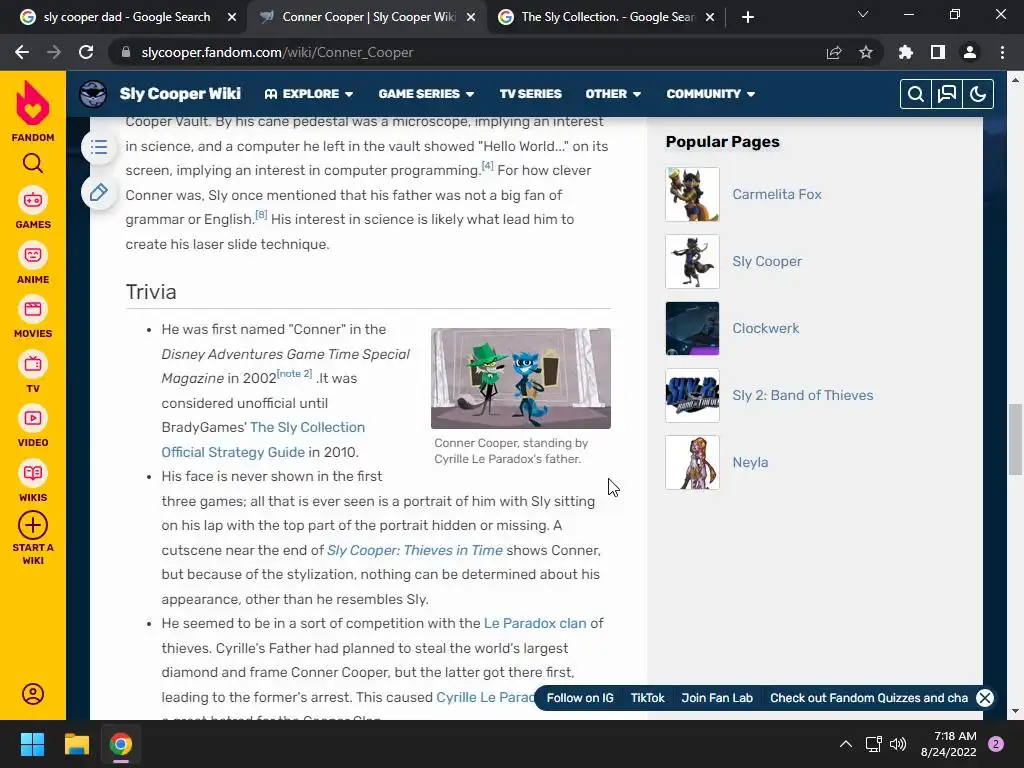This screenshot has width=1024, height=768.
Task: Open 'Sly Cooper: Thieves in Time' link
Action: coord(415,550)
